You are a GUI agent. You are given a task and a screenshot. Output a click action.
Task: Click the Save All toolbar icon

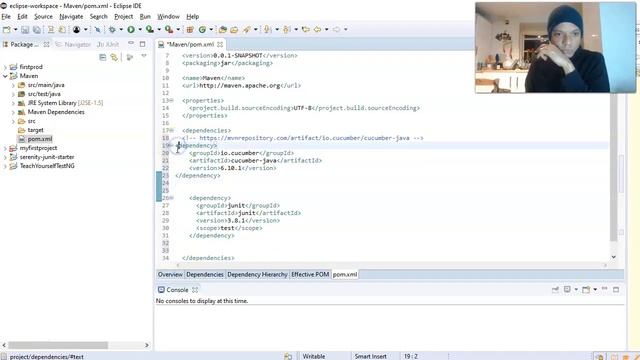pyautogui.click(x=36, y=29)
